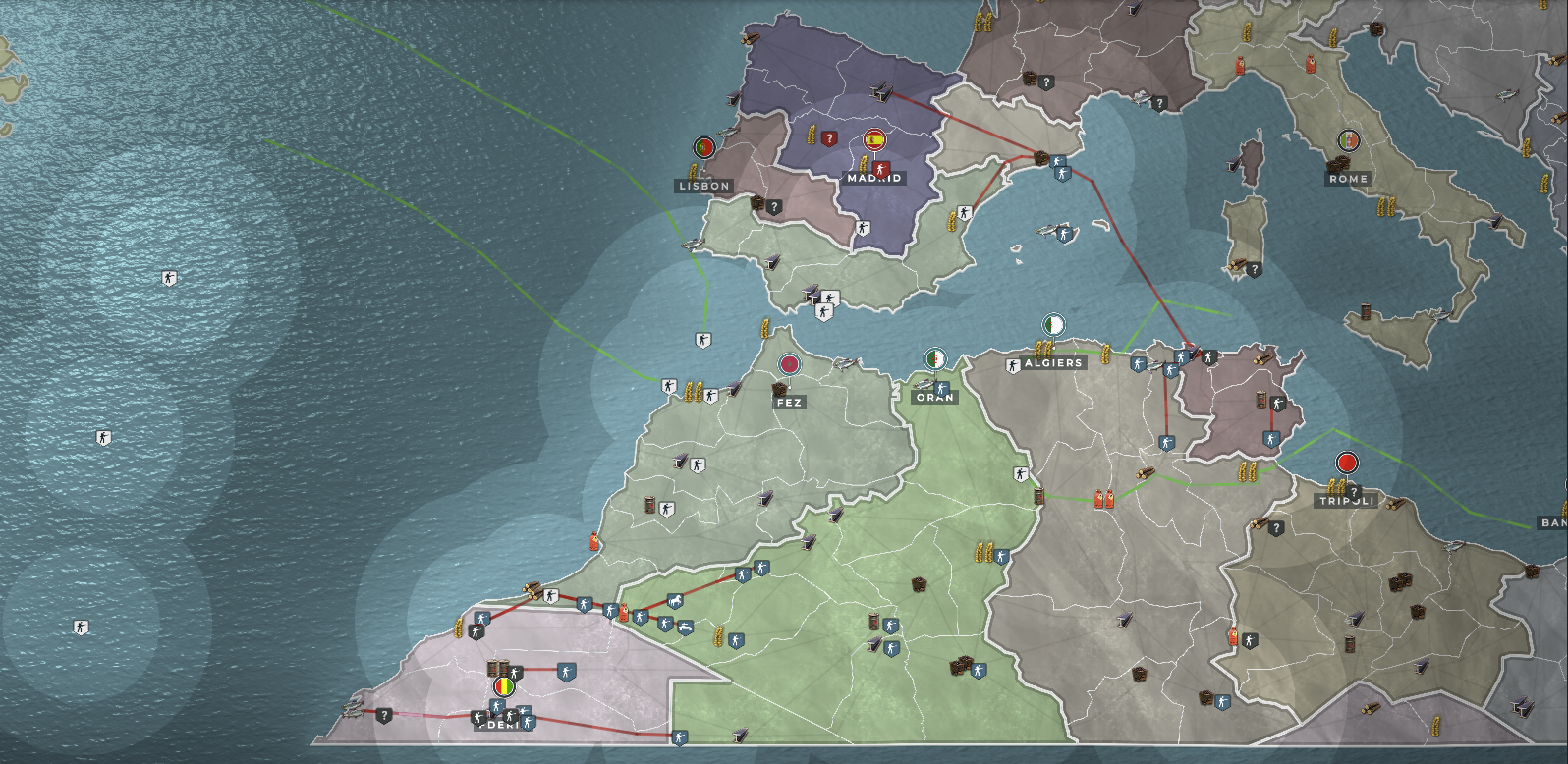Select southernmost infantry marker in the open Atlantic
The height and width of the screenshot is (764, 1568).
82,627
